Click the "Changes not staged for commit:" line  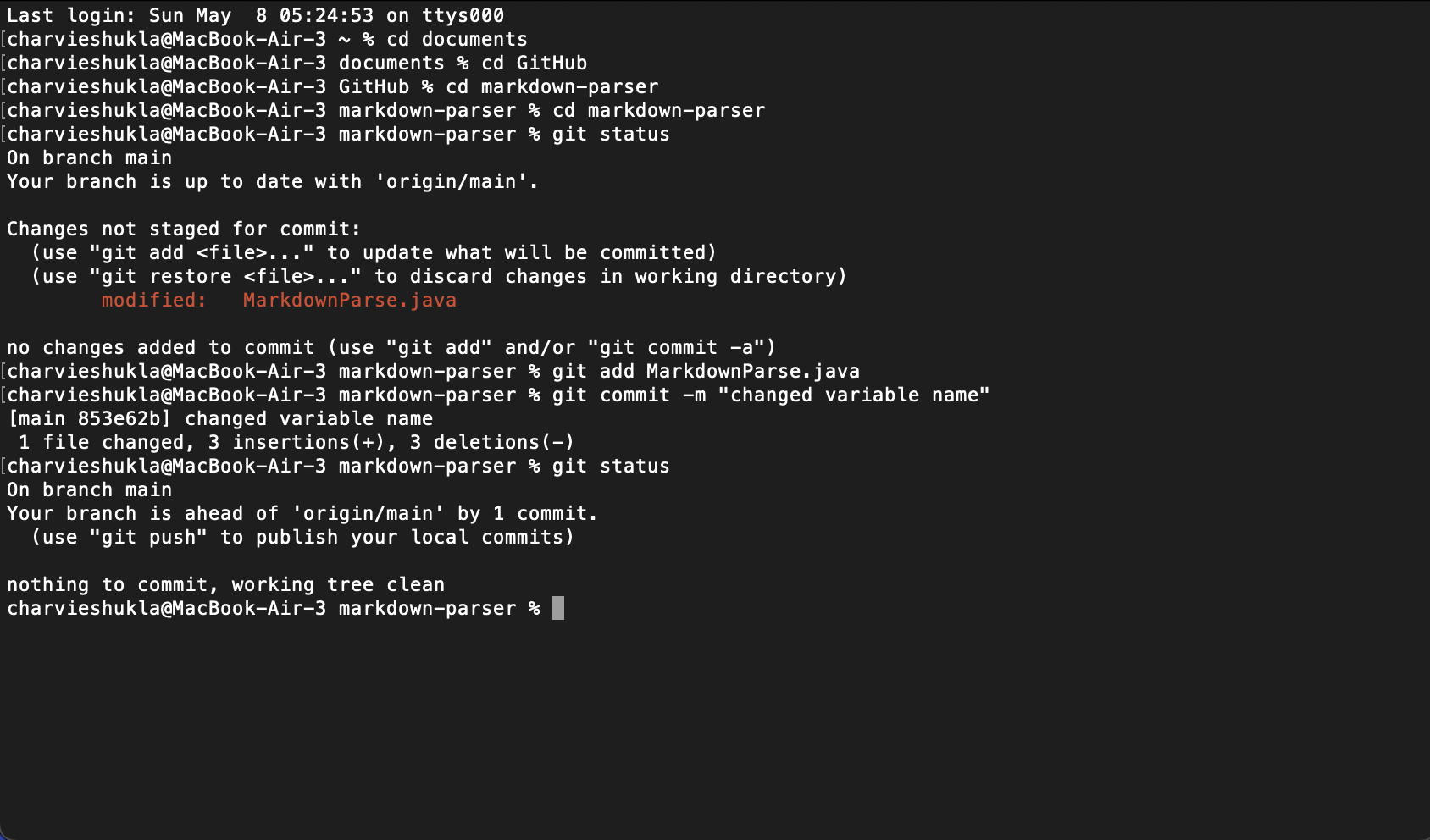[184, 229]
